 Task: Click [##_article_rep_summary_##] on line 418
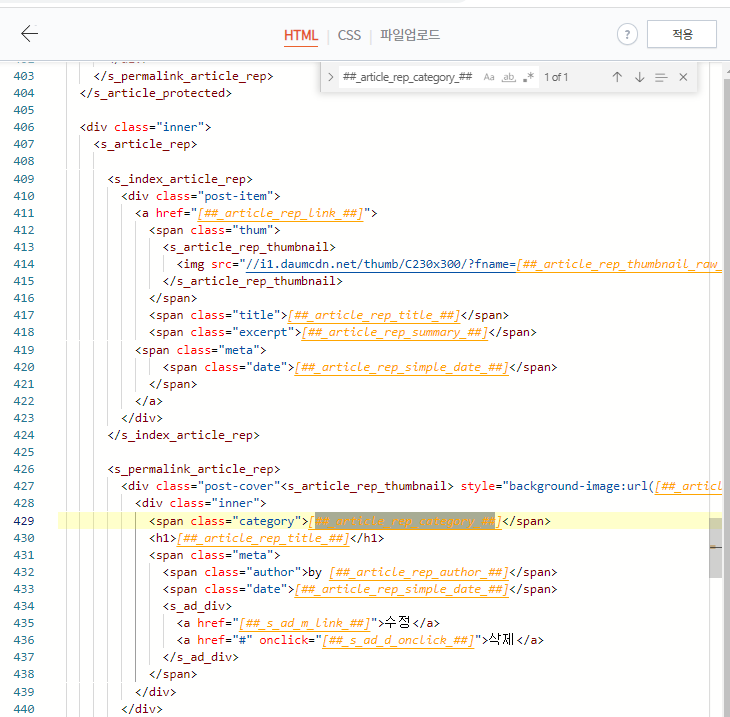point(395,332)
